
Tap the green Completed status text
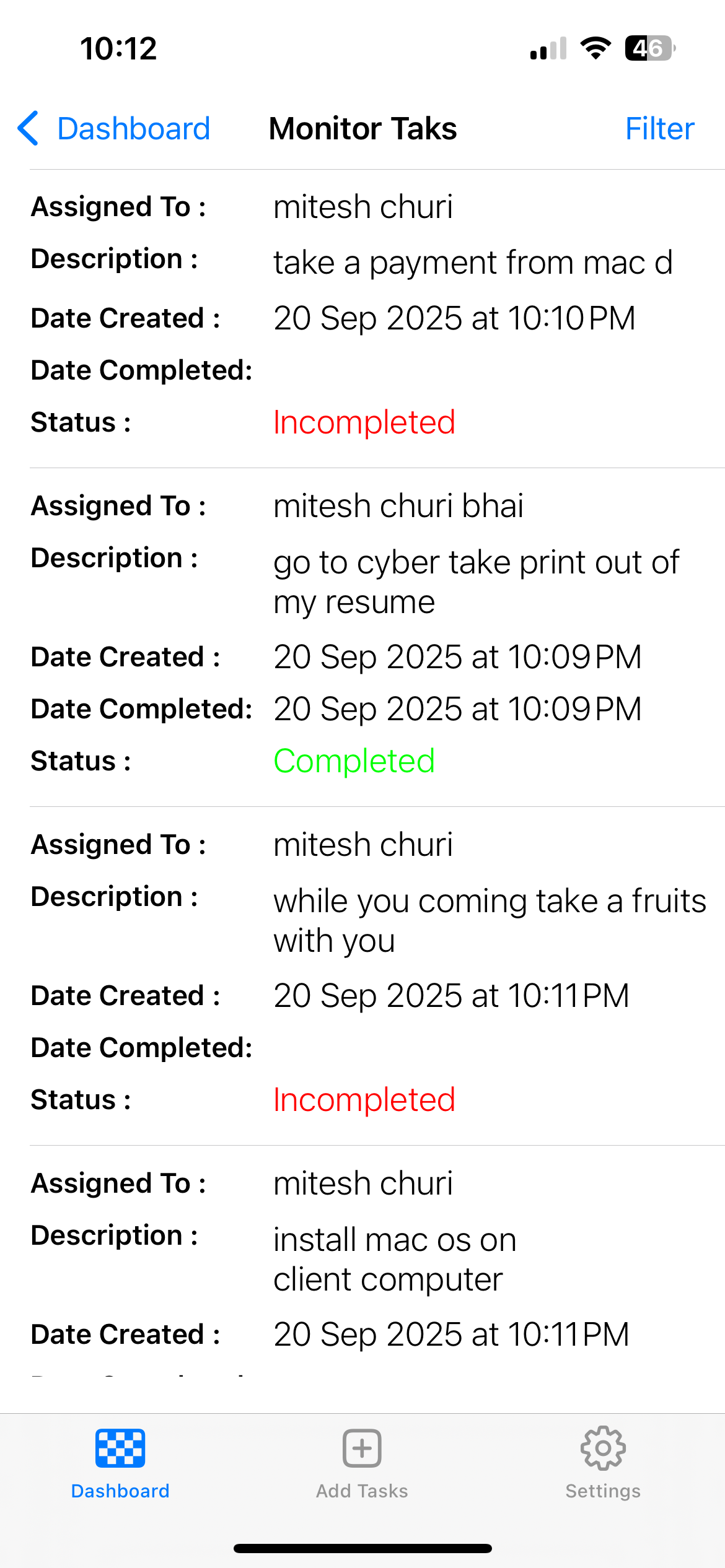point(354,761)
